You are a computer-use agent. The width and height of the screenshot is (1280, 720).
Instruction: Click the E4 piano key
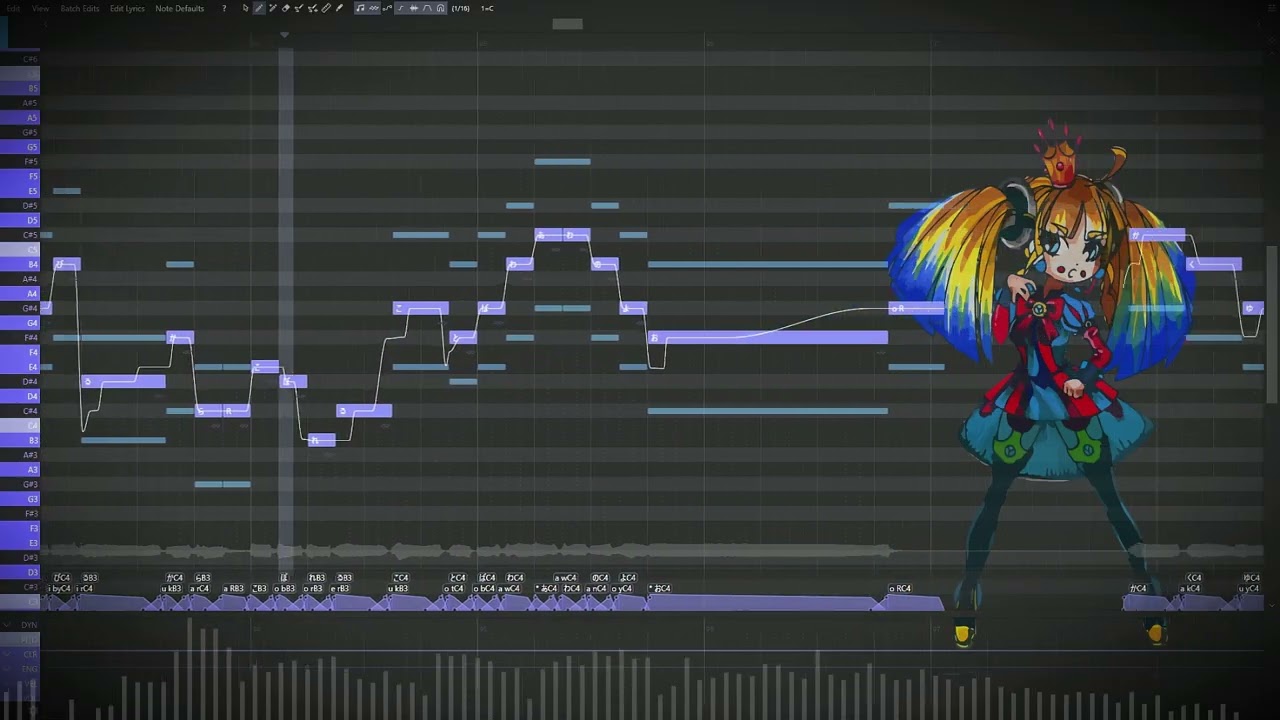20,367
